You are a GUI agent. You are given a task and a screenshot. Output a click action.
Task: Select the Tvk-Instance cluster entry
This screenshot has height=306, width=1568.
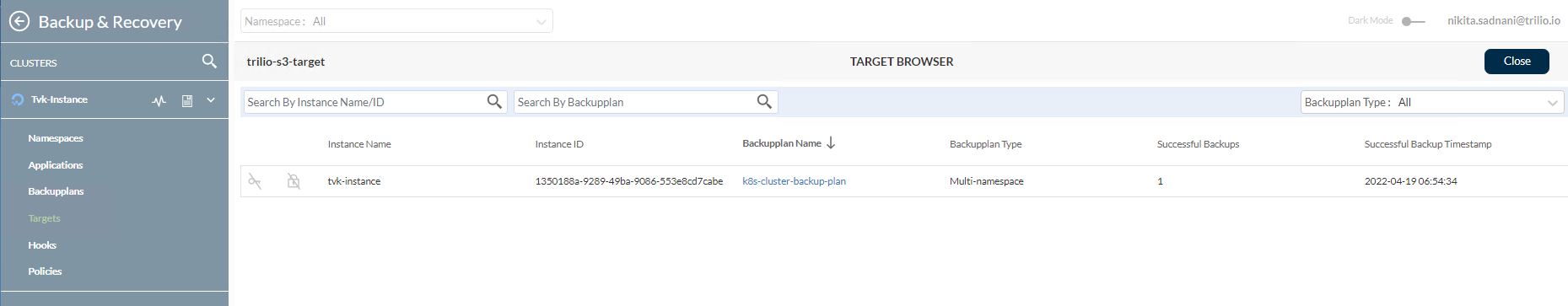[x=59, y=99]
